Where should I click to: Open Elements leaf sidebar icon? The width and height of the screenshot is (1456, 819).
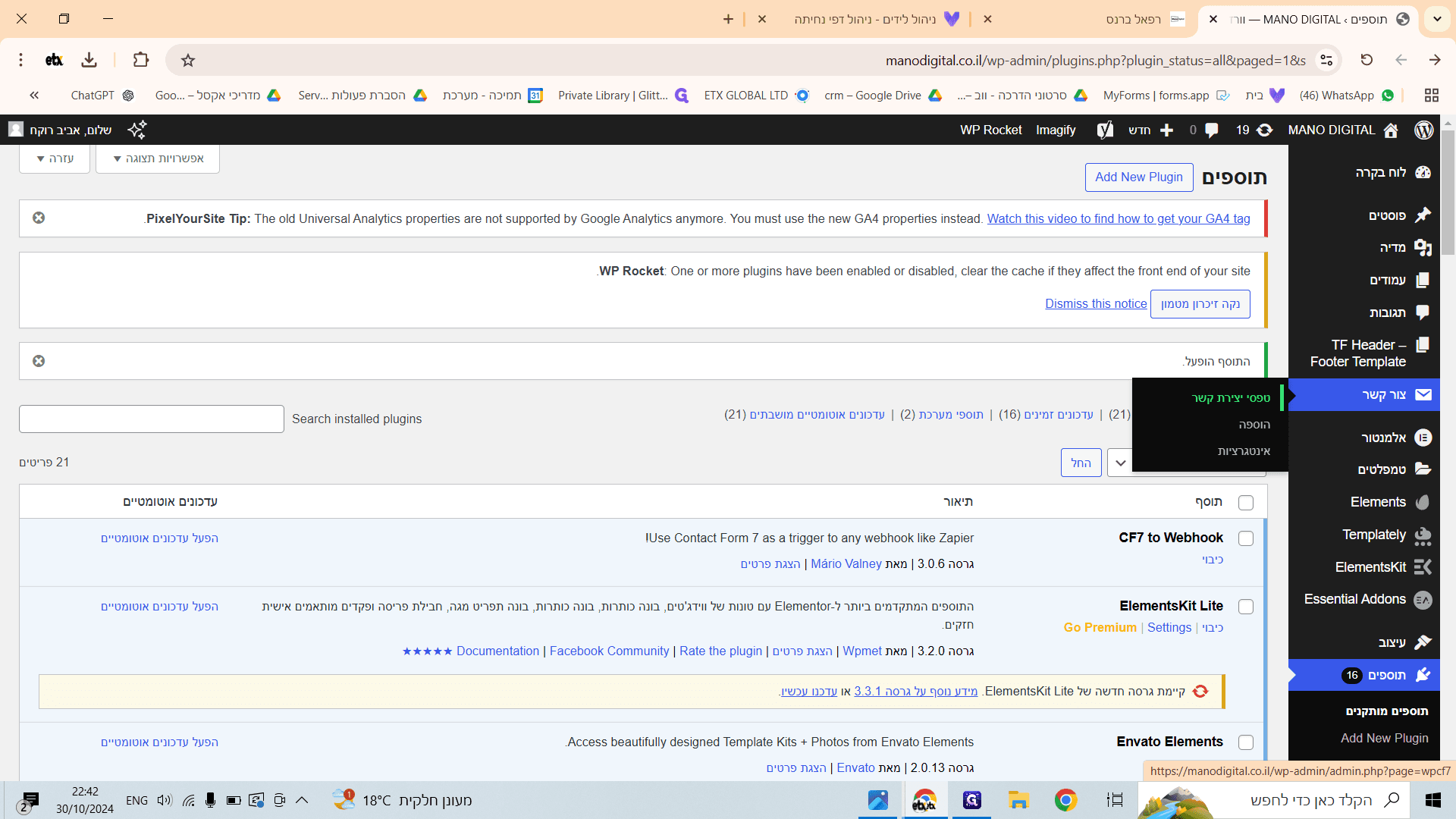point(1423,502)
